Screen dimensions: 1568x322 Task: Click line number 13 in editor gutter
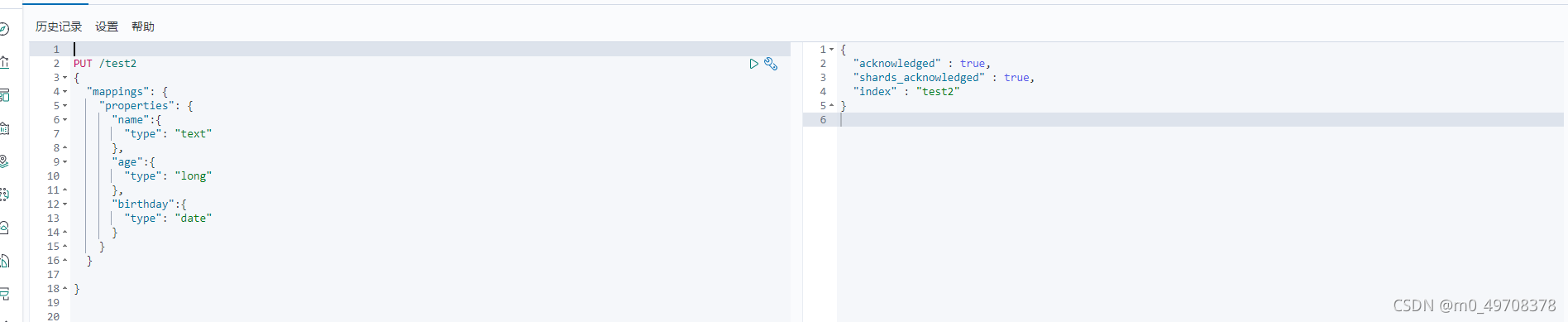pos(53,219)
